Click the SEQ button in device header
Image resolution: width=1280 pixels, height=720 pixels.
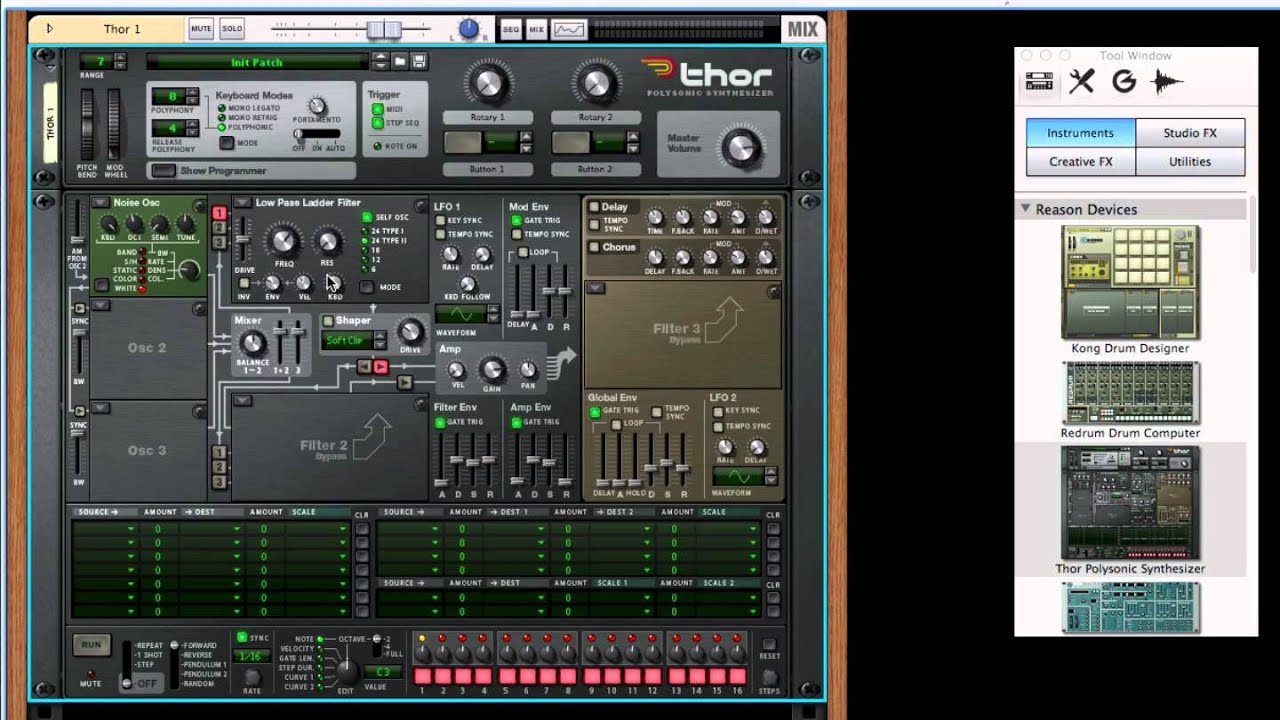pos(511,30)
